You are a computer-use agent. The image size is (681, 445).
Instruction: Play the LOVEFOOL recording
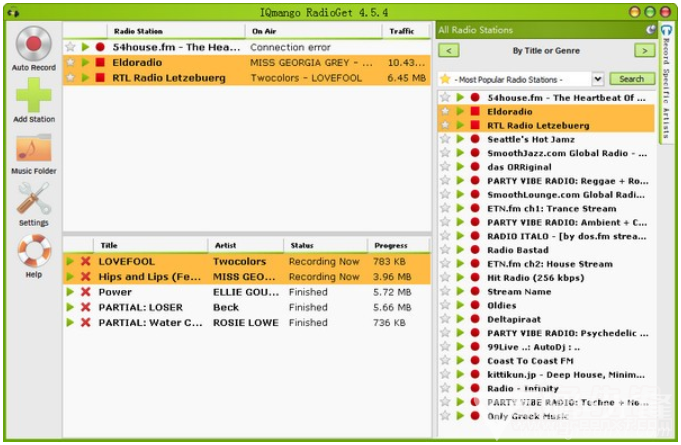tap(69, 261)
